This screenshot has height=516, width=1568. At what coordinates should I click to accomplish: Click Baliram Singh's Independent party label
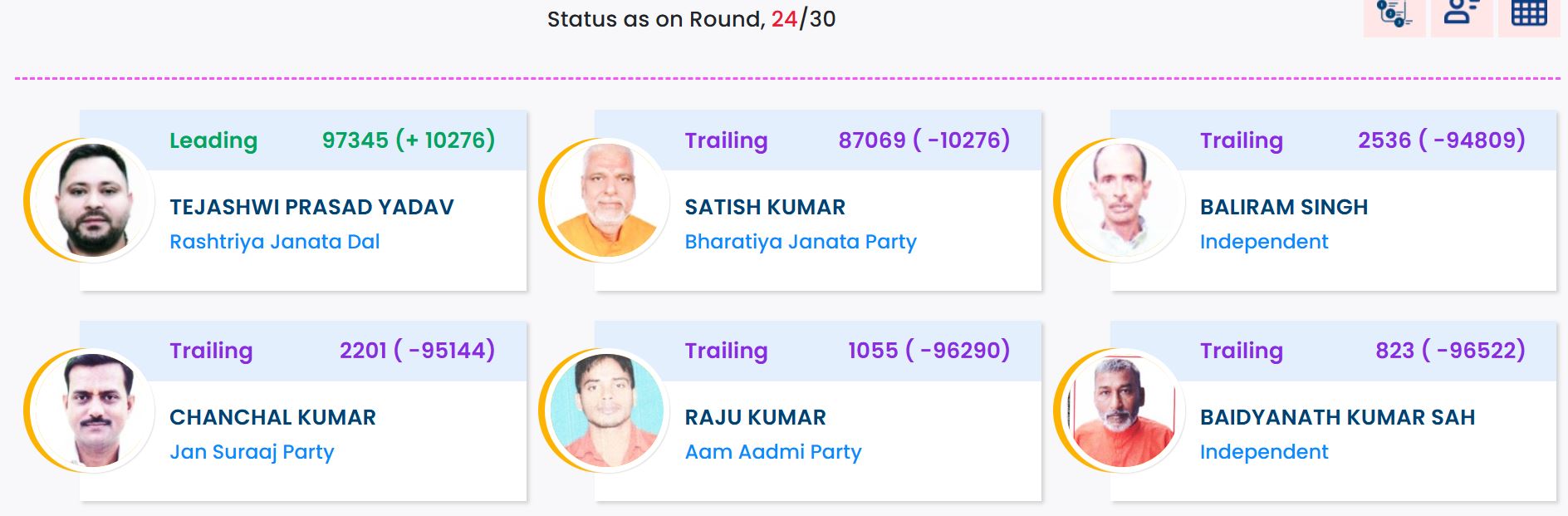(1263, 242)
